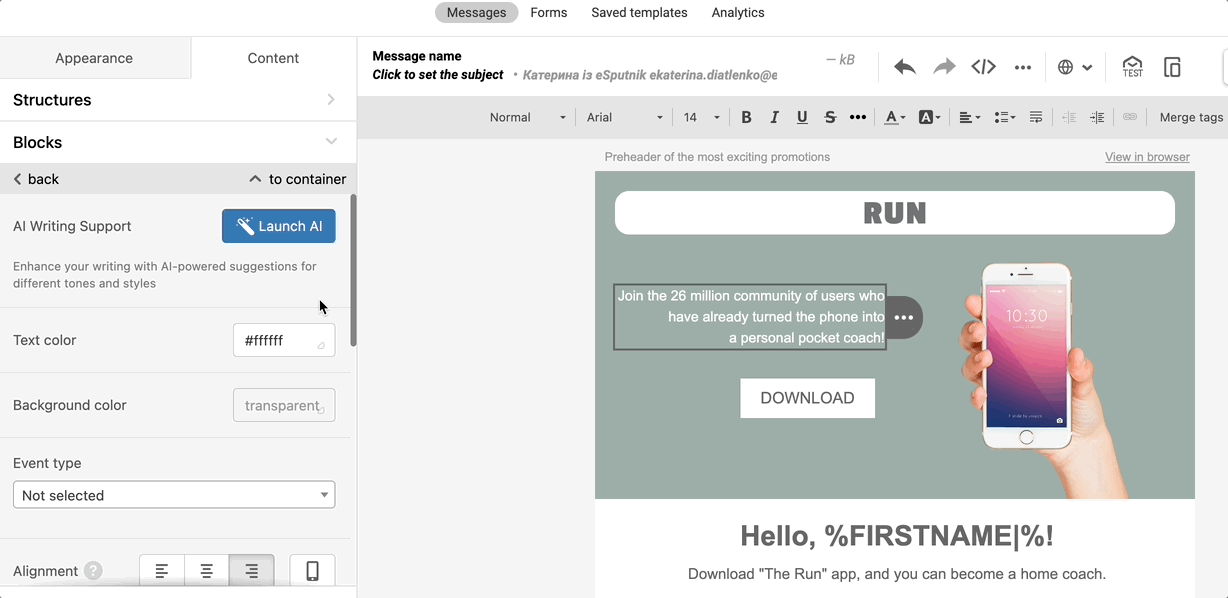
Task: Open the font color picker
Action: point(894,117)
